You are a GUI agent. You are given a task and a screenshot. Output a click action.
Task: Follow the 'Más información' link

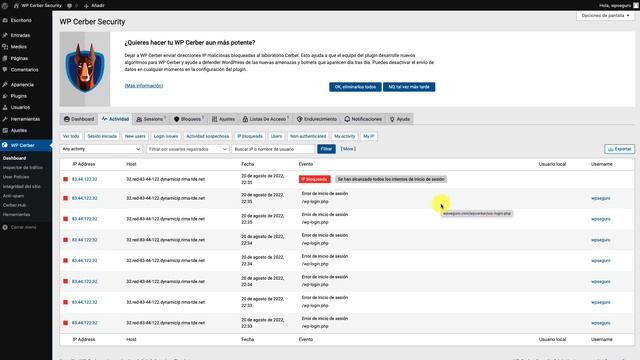tap(144, 86)
